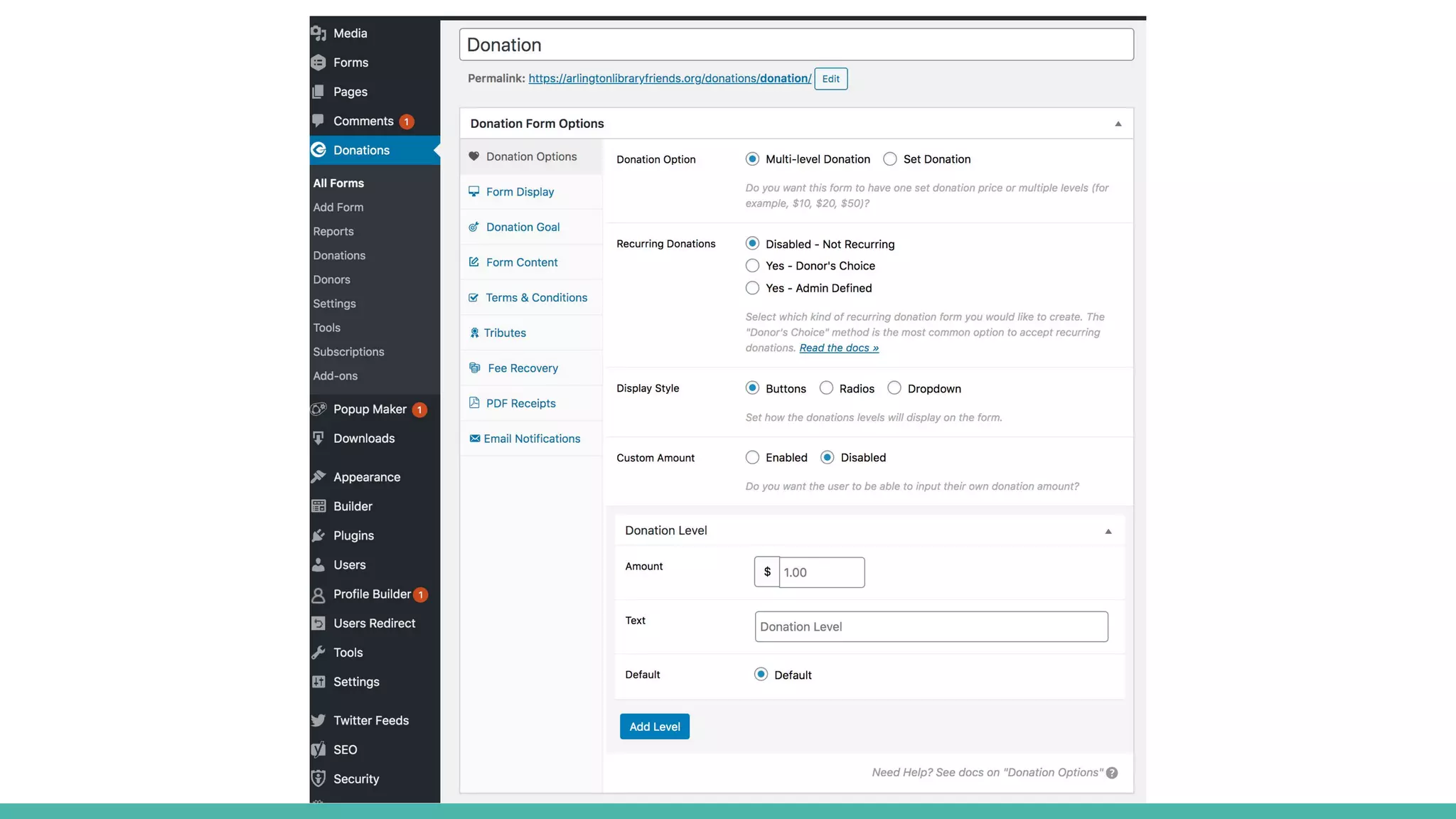Choose Yes - Donor's Choice recurring option
1456x819 pixels.
tap(752, 266)
